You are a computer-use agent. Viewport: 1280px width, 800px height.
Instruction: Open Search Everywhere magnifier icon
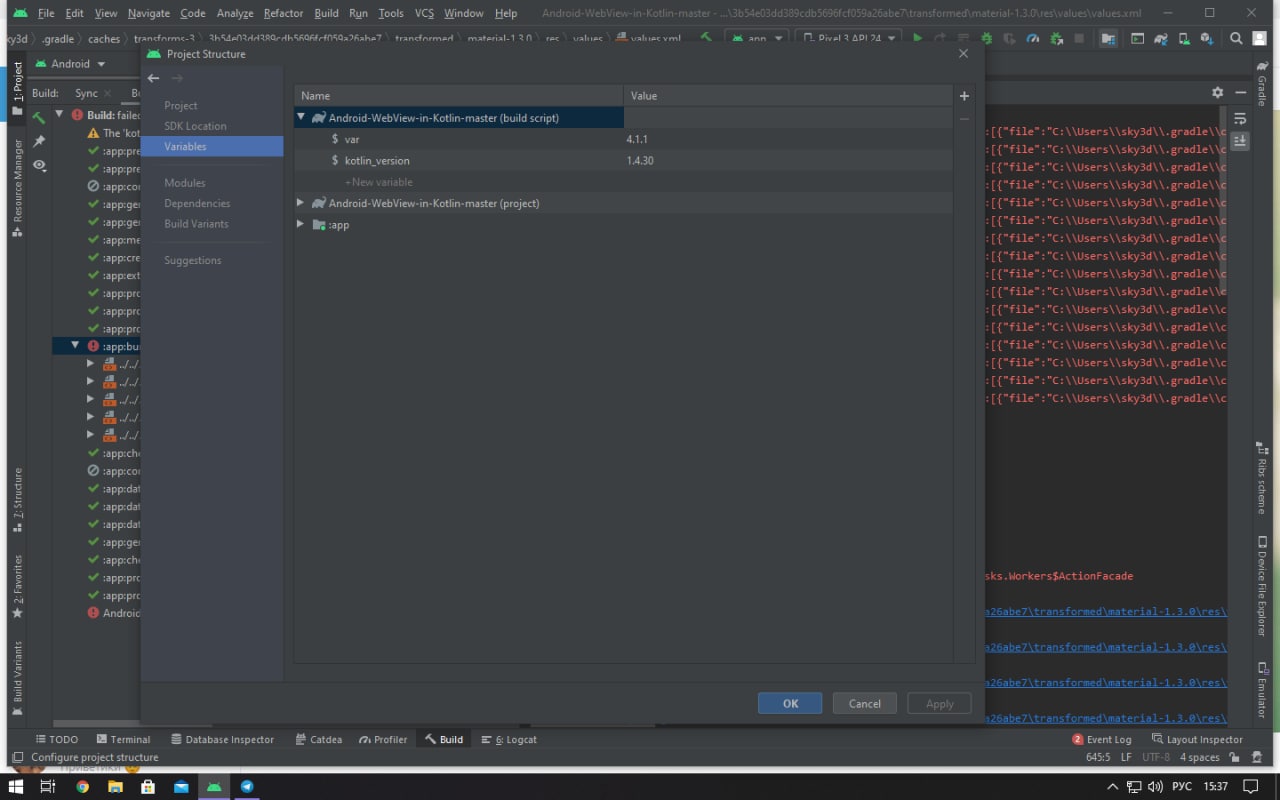pyautogui.click(x=1236, y=39)
